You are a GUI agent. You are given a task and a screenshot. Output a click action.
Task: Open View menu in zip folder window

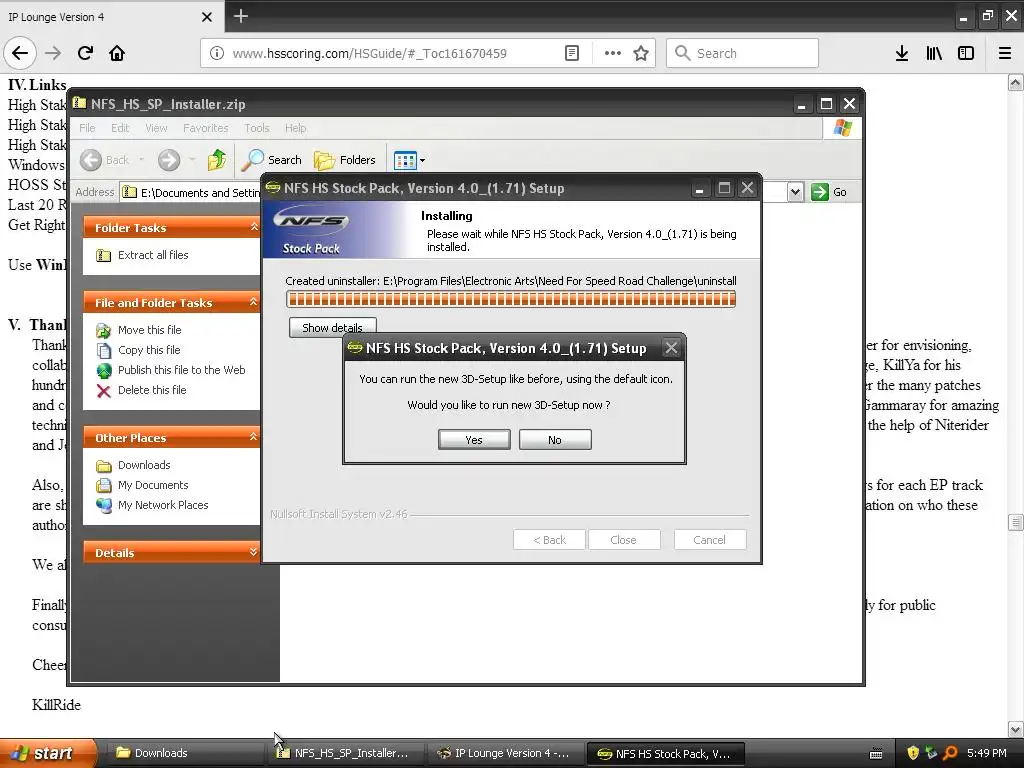click(156, 128)
